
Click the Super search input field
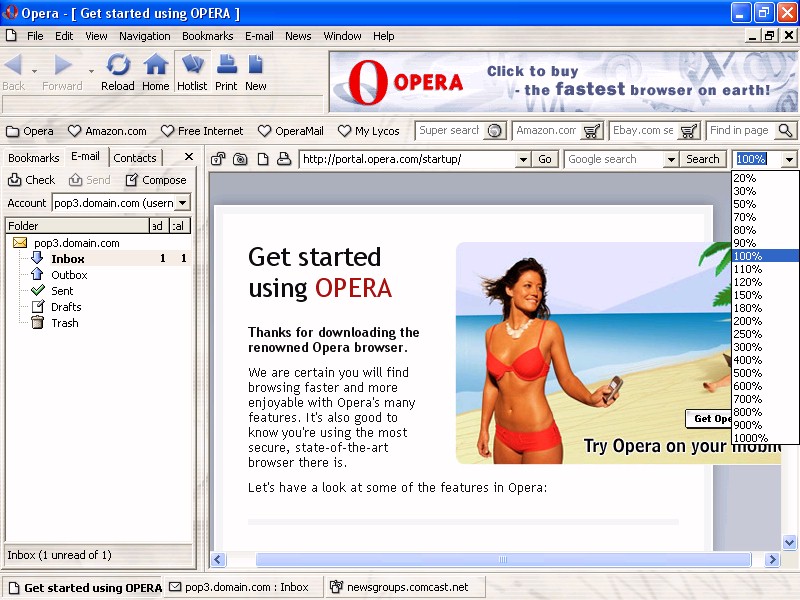point(450,131)
